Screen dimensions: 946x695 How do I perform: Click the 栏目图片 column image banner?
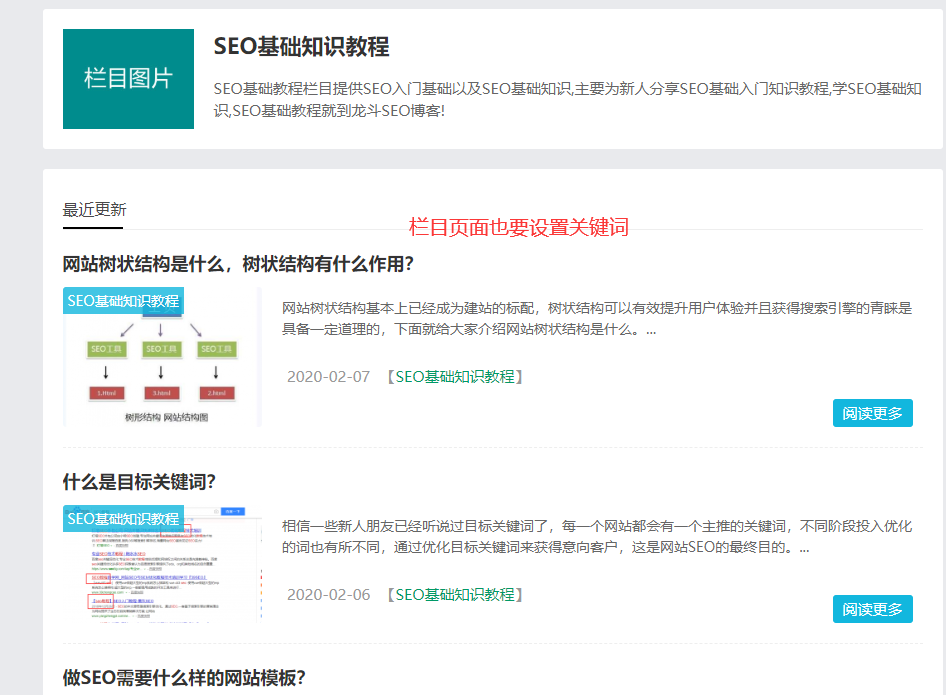click(128, 79)
